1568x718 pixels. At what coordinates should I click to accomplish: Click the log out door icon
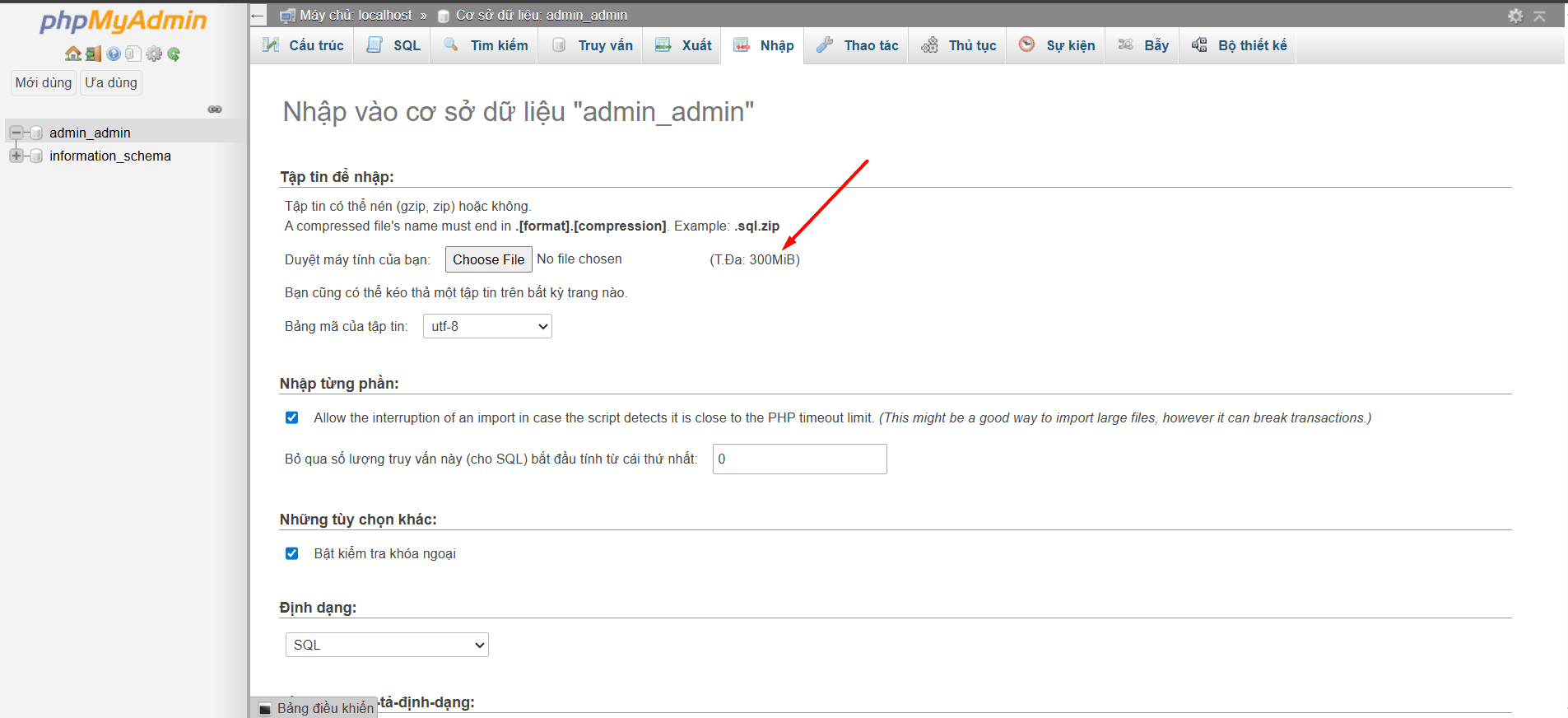(x=93, y=54)
